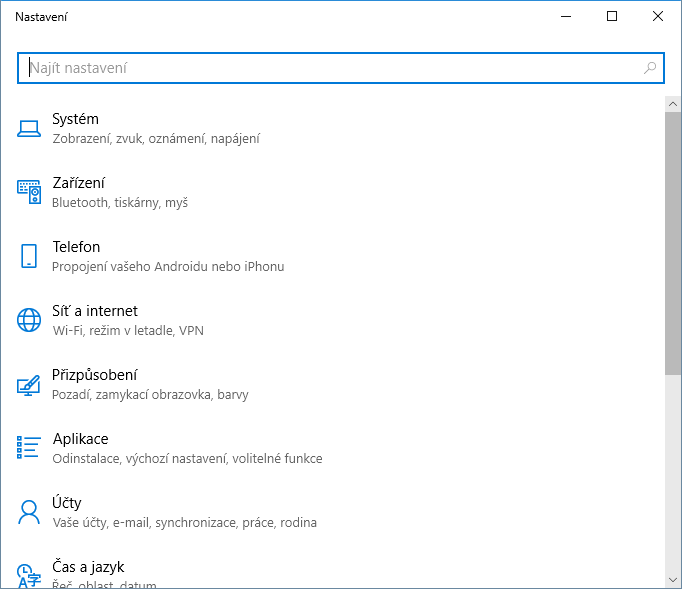Click 'Propojení vašeho Androidu nebo iPhonu' text
Image resolution: width=682 pixels, height=589 pixels.
(x=168, y=267)
